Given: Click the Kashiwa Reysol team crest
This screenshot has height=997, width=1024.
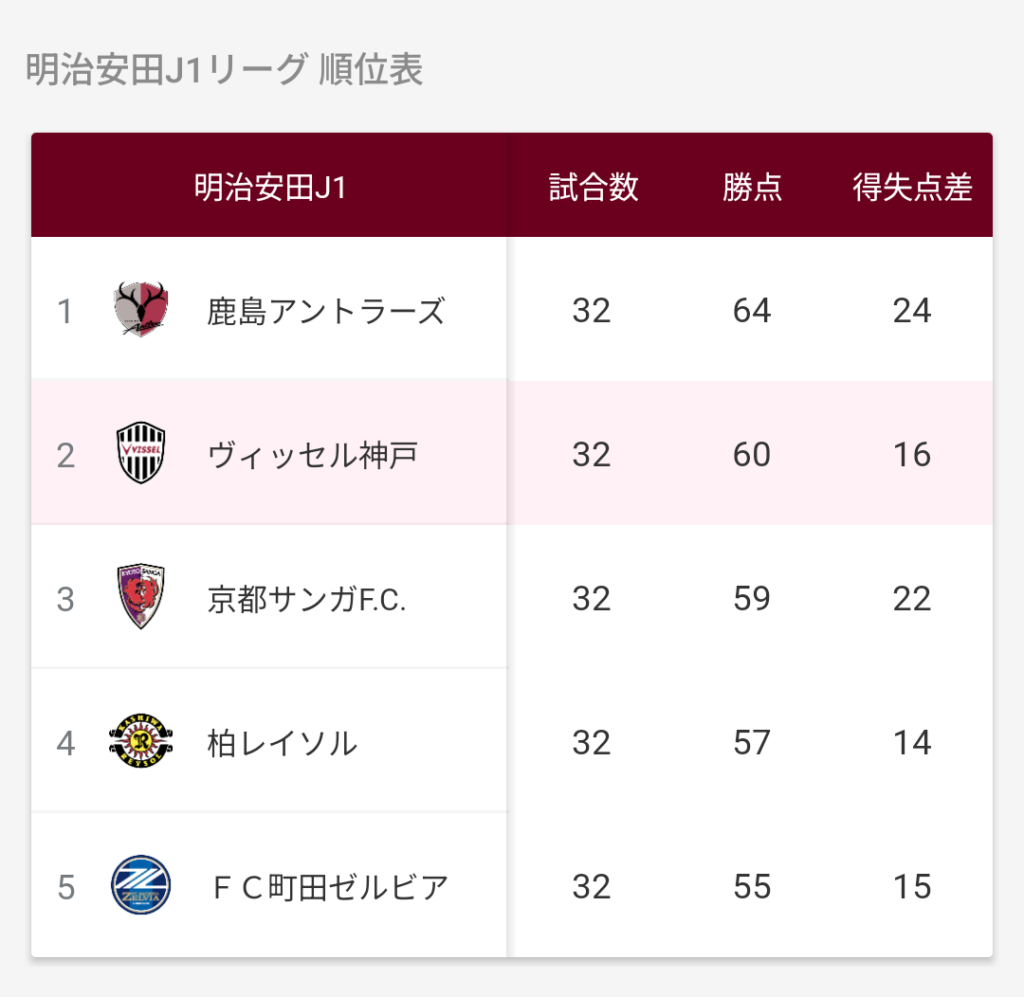Looking at the screenshot, I should (141, 742).
